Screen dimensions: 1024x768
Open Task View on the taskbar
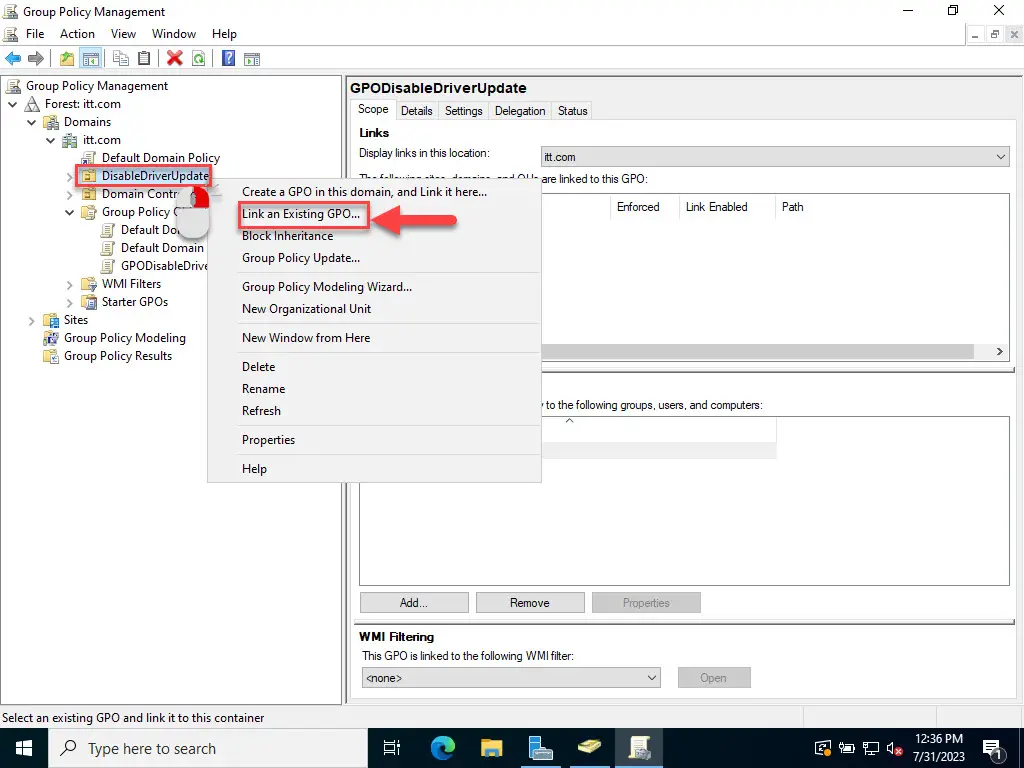tap(392, 748)
